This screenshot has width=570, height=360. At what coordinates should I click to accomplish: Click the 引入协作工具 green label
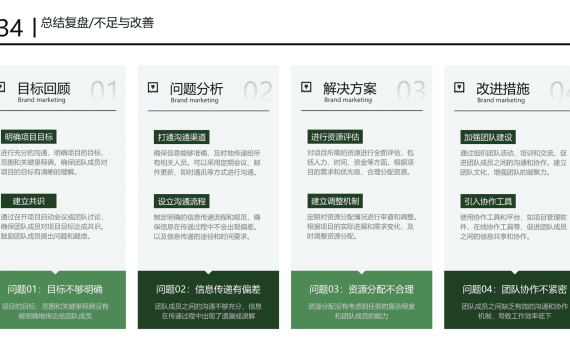click(488, 201)
